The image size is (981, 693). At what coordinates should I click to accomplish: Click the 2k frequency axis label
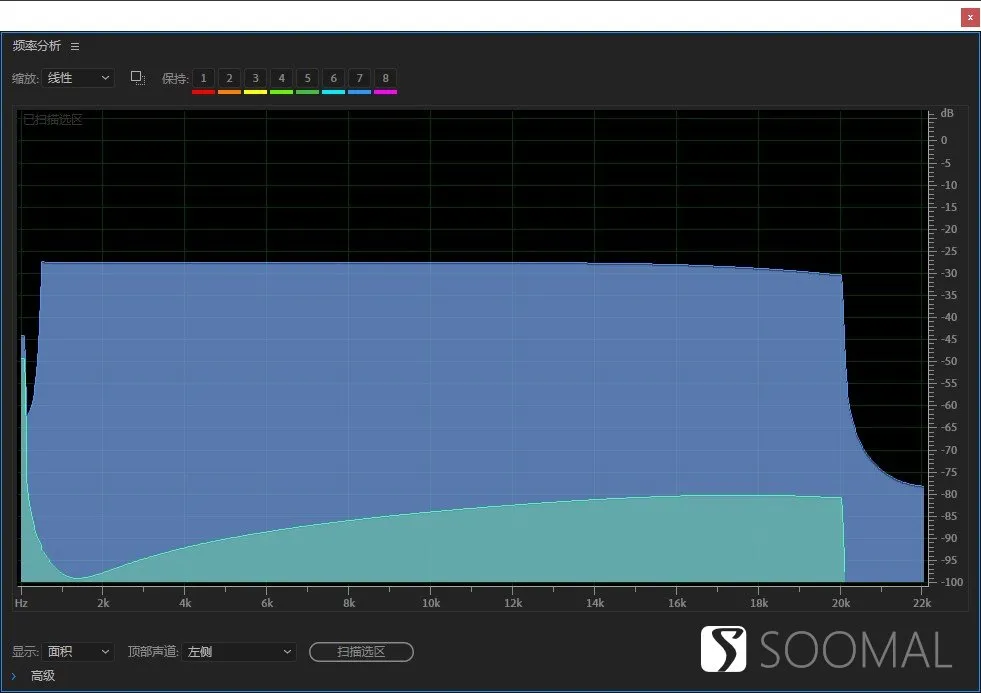[103, 603]
